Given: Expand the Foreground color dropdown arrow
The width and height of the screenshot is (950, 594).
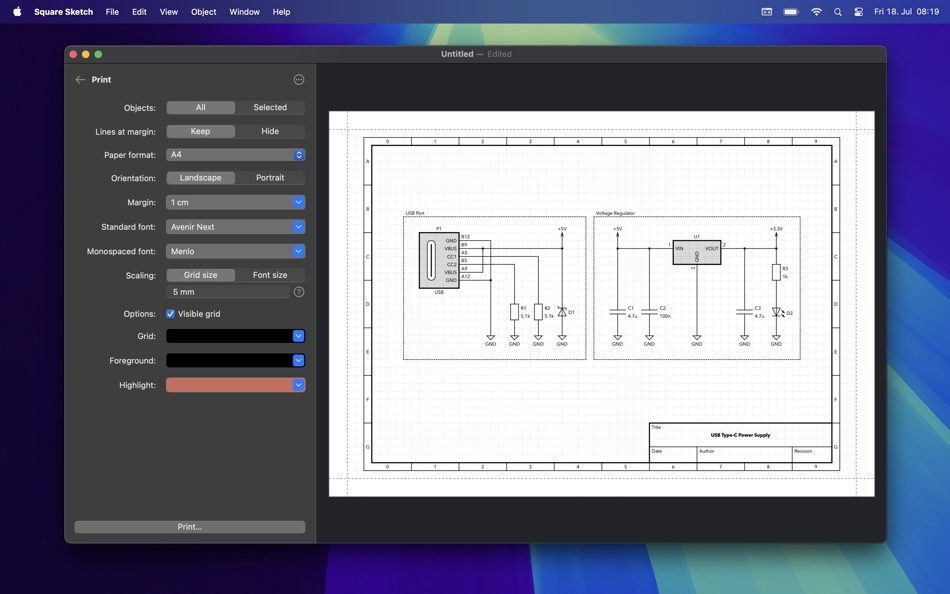Looking at the screenshot, I should [298, 360].
